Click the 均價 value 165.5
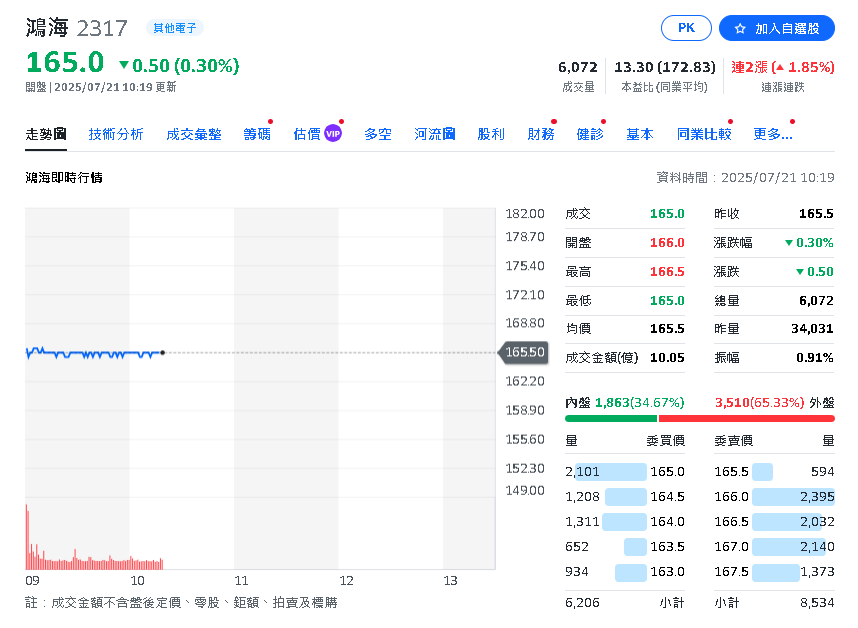The width and height of the screenshot is (858, 628). coord(667,329)
